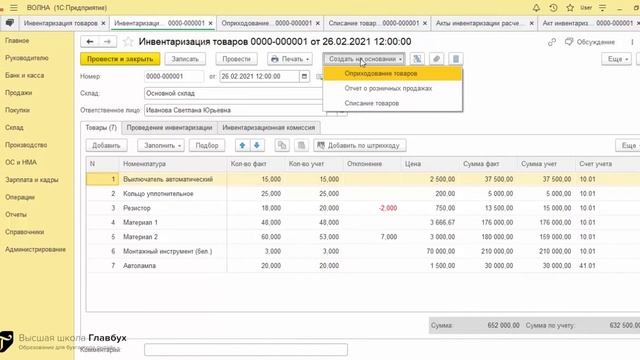The height and width of the screenshot is (360, 640).
Task: Switch to Оприходование 0000-000001 tab
Action: pos(267,23)
